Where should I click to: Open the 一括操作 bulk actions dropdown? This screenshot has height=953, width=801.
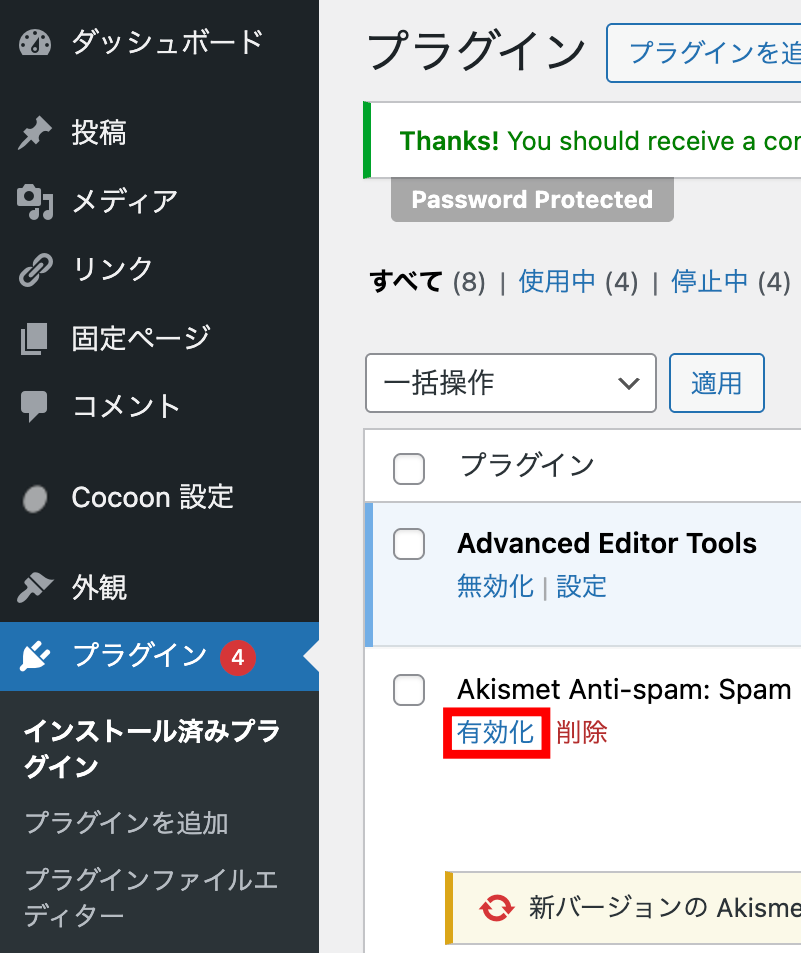pyautogui.click(x=510, y=383)
